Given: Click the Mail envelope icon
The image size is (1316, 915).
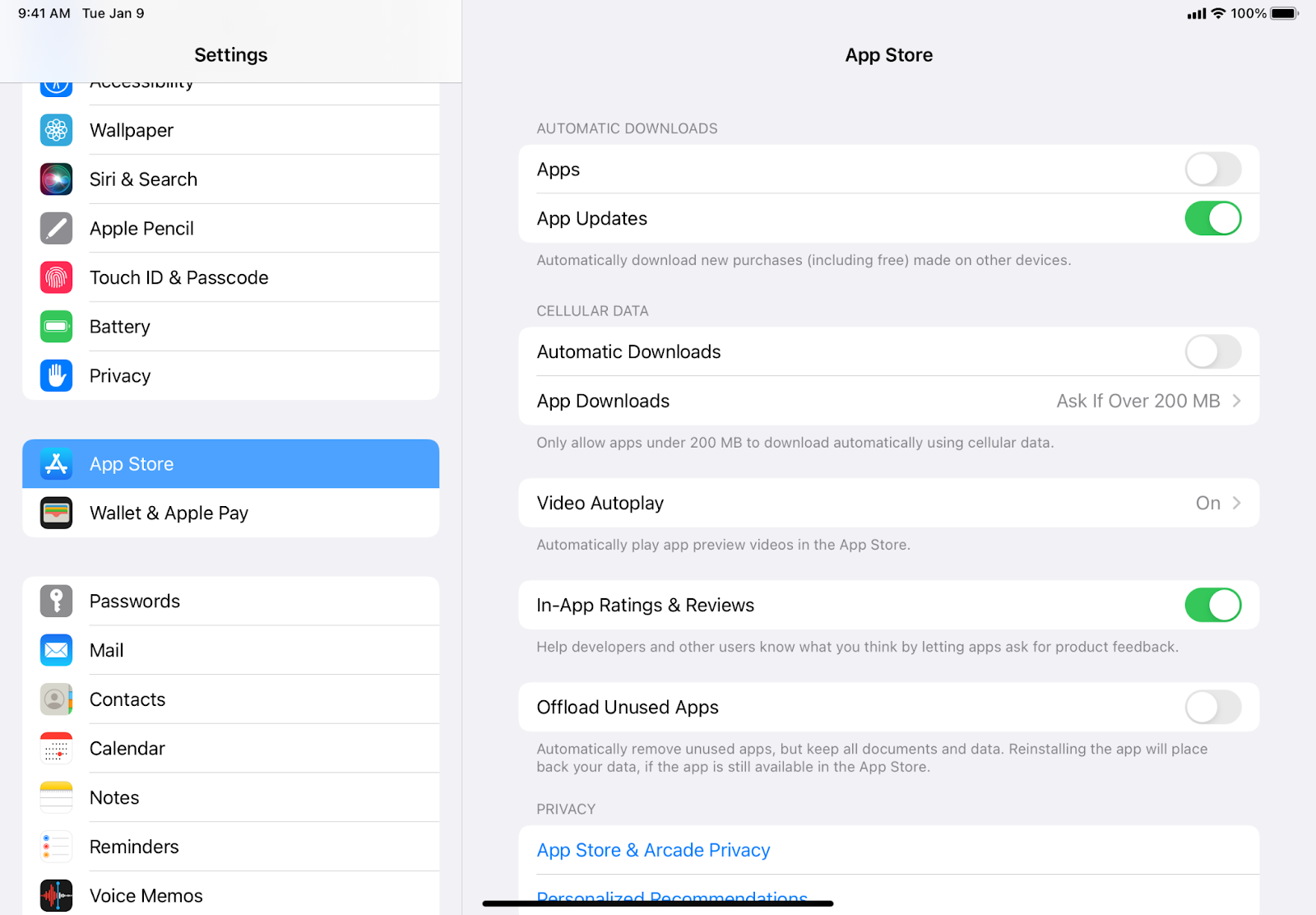Looking at the screenshot, I should 56,650.
